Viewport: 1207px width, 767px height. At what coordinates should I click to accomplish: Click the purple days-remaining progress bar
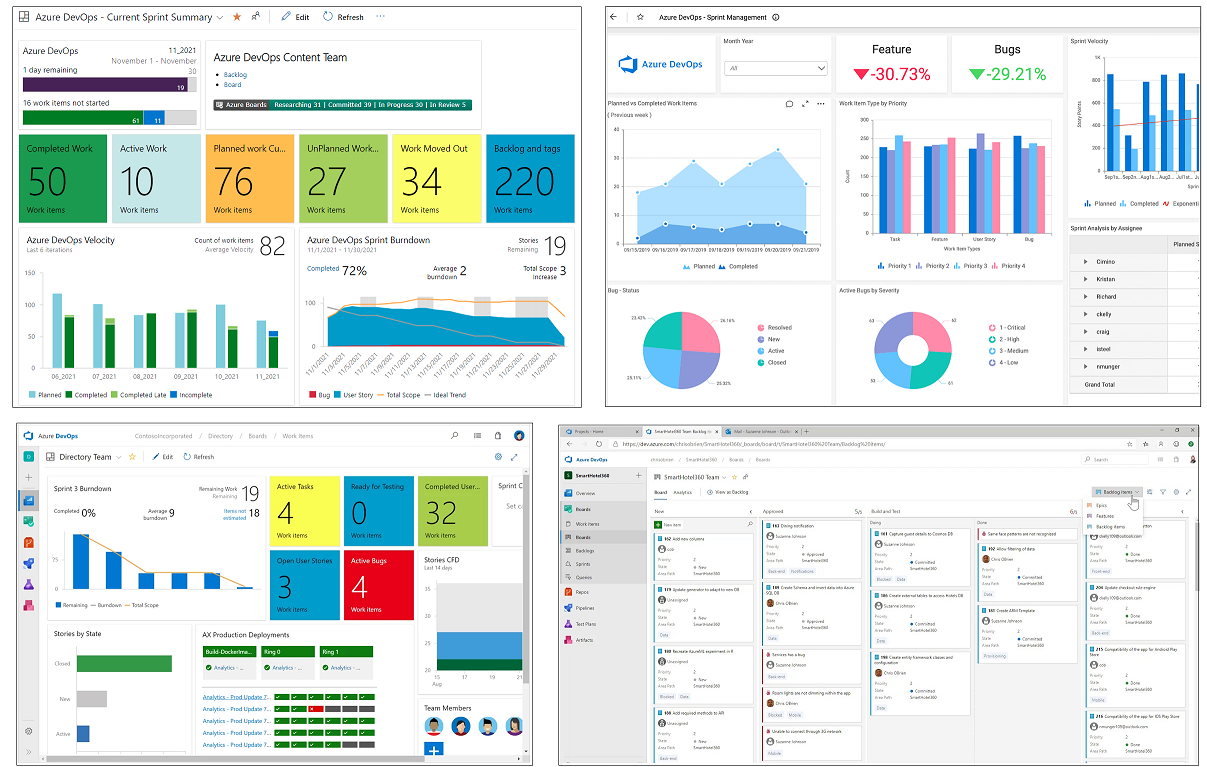pyautogui.click(x=105, y=87)
